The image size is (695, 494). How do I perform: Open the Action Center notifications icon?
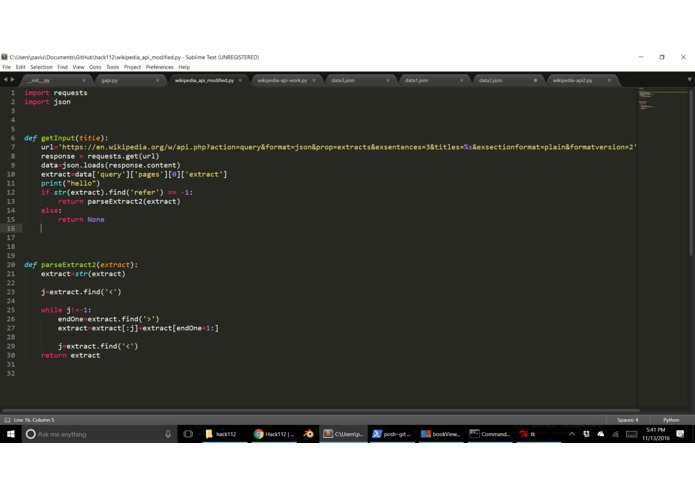(680, 434)
